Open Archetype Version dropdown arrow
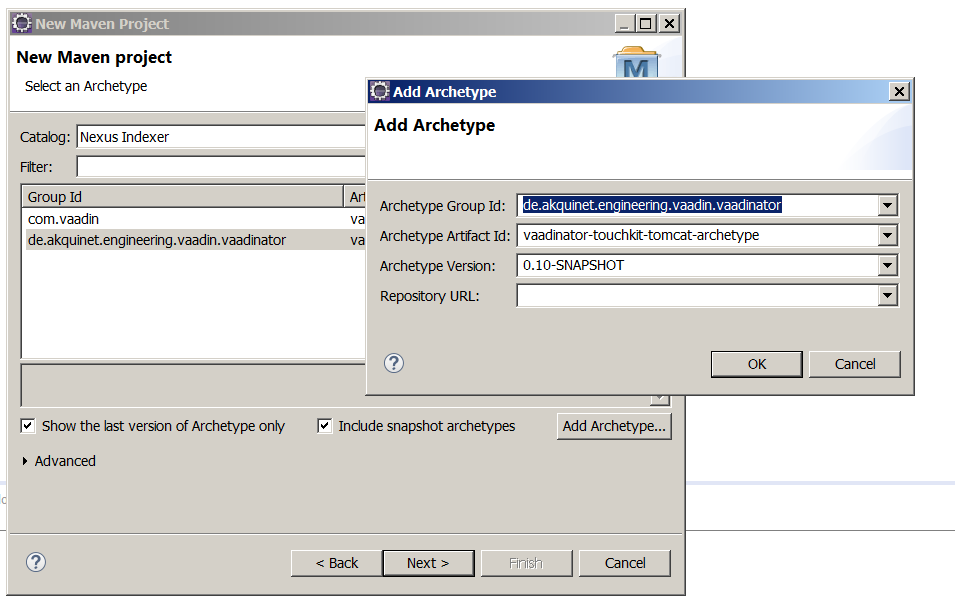This screenshot has width=955, height=612. click(887, 265)
